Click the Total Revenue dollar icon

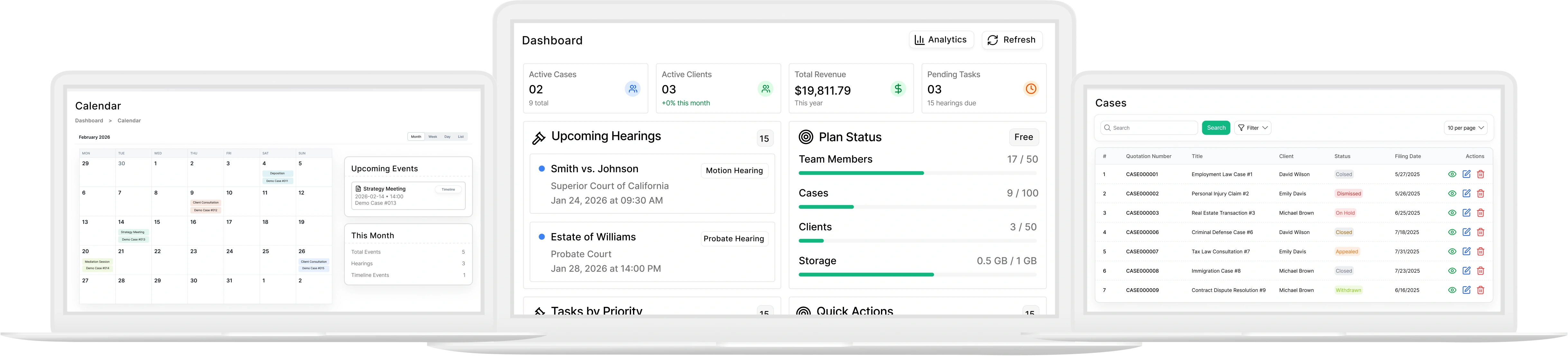(x=898, y=89)
